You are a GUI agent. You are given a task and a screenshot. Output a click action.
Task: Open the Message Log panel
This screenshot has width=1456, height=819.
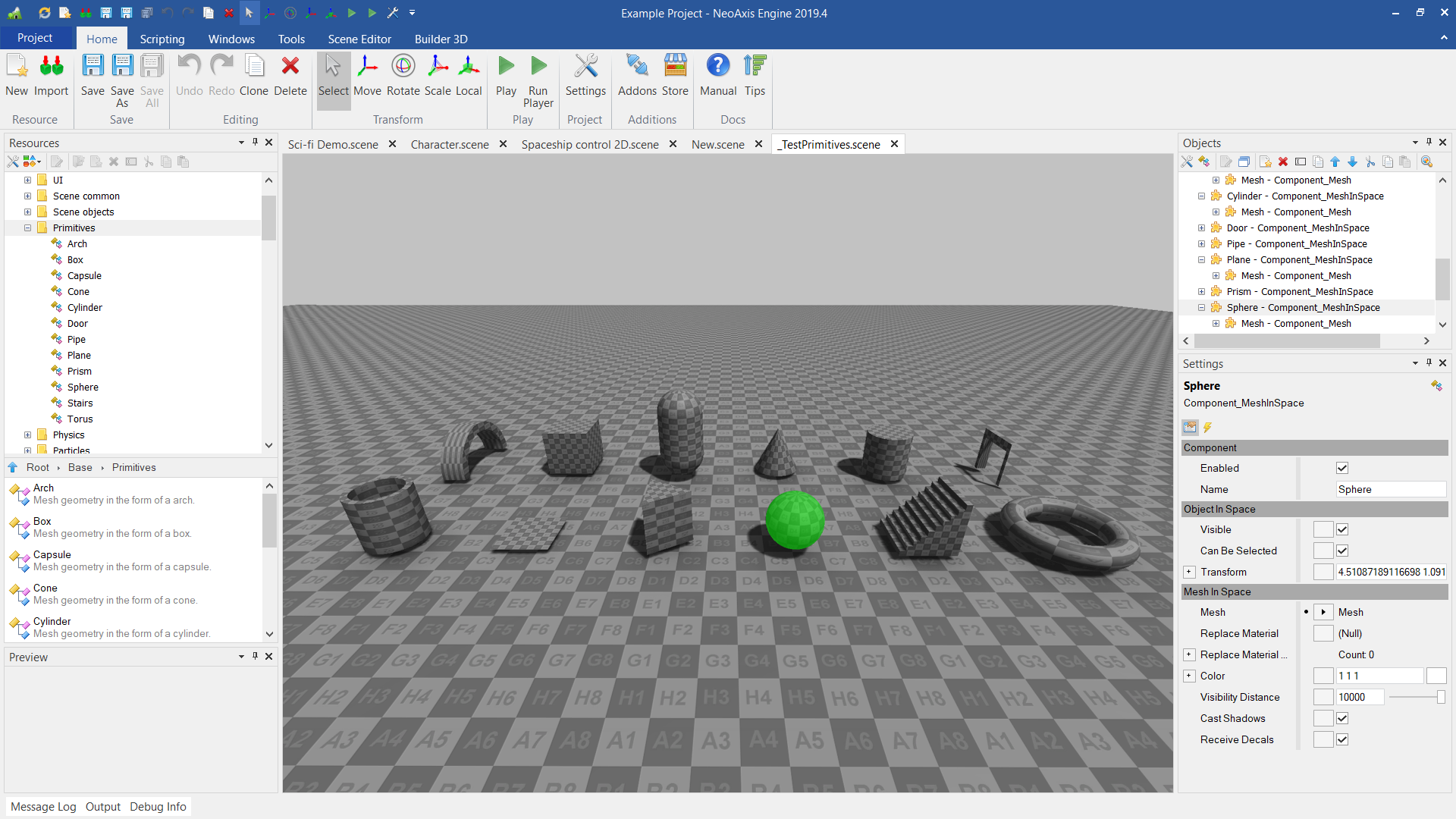click(43, 807)
